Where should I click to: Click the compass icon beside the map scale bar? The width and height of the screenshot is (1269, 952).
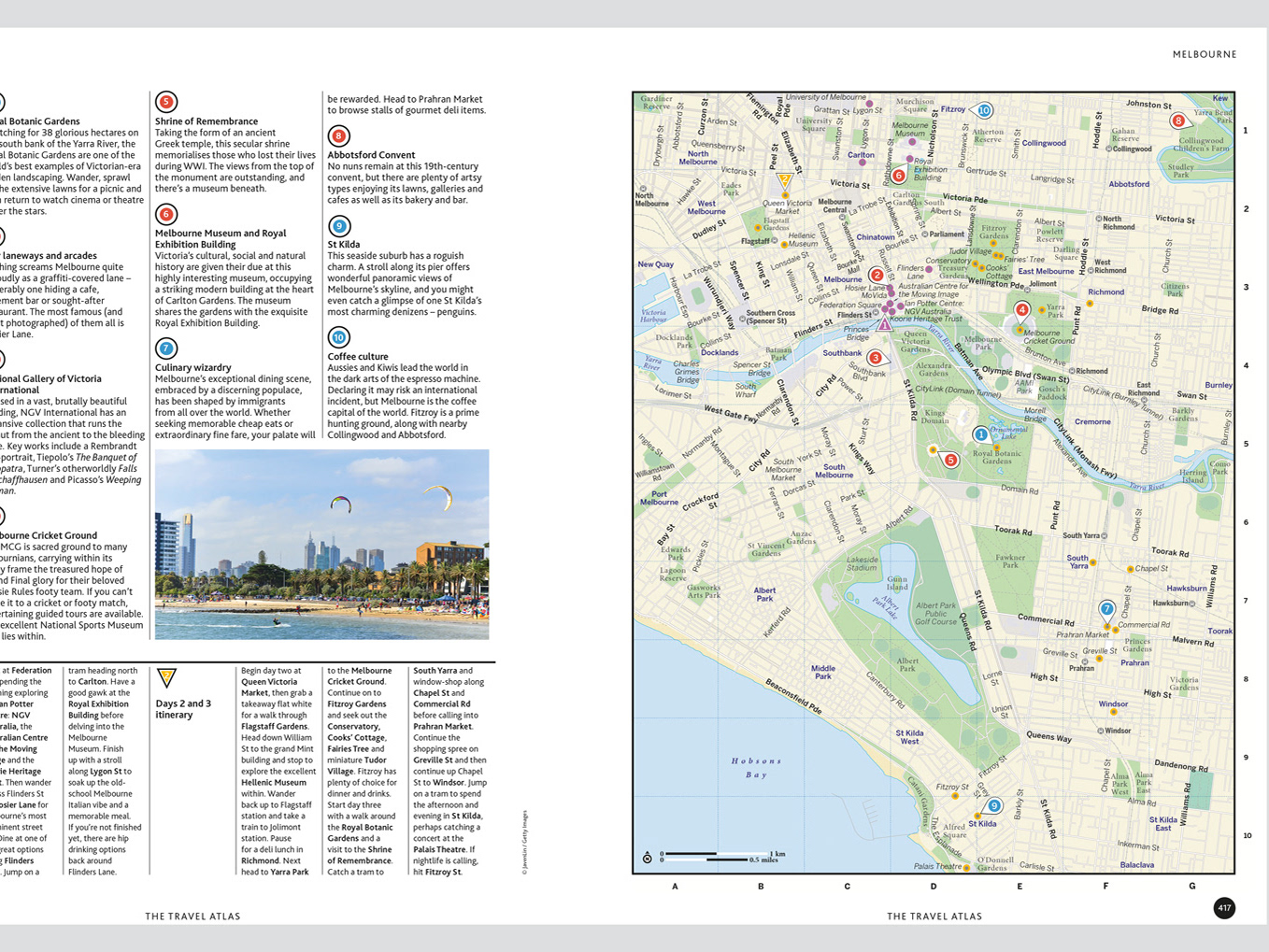[647, 857]
